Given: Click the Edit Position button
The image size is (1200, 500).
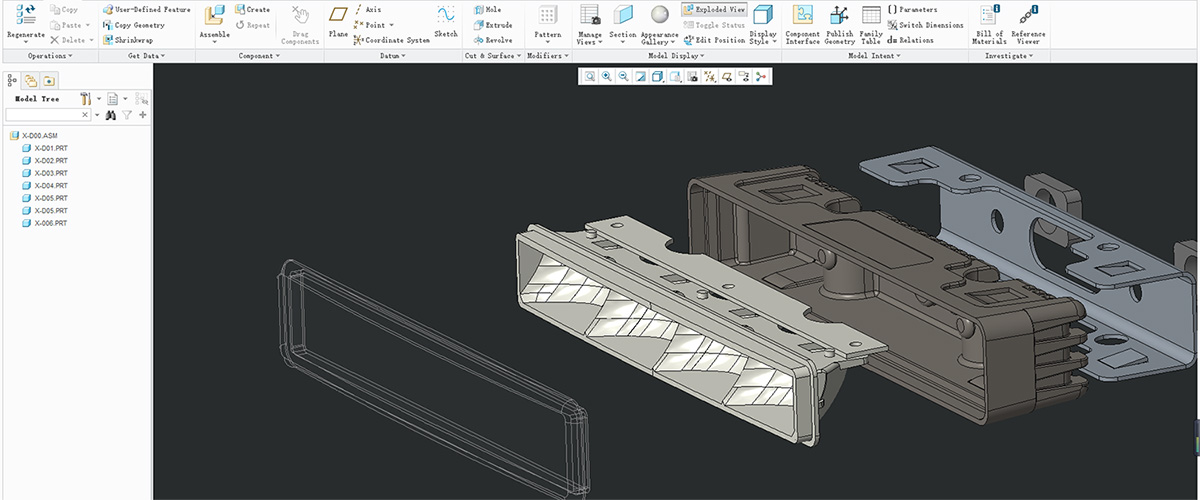Looking at the screenshot, I should [714, 40].
